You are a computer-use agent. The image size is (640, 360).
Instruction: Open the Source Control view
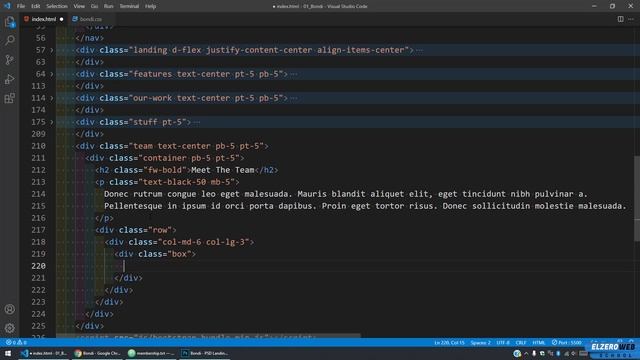point(9,60)
